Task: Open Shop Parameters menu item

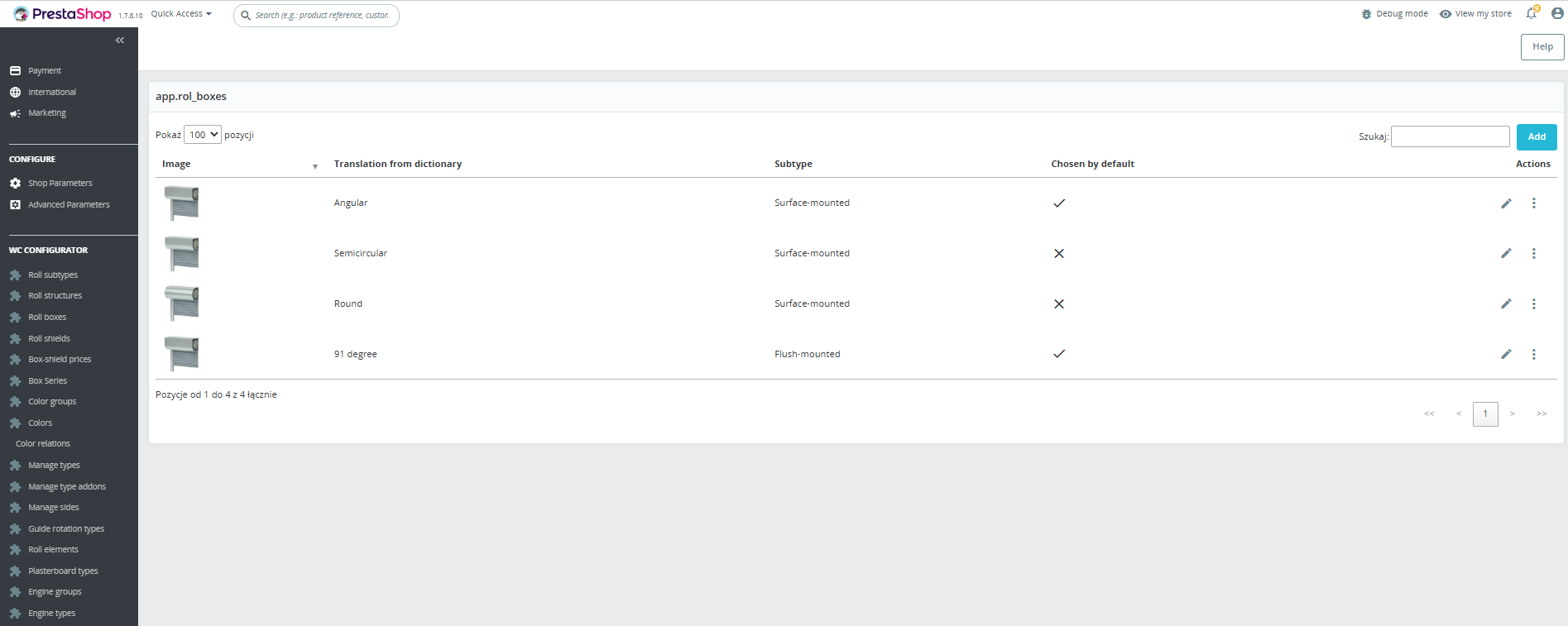Action: click(60, 183)
